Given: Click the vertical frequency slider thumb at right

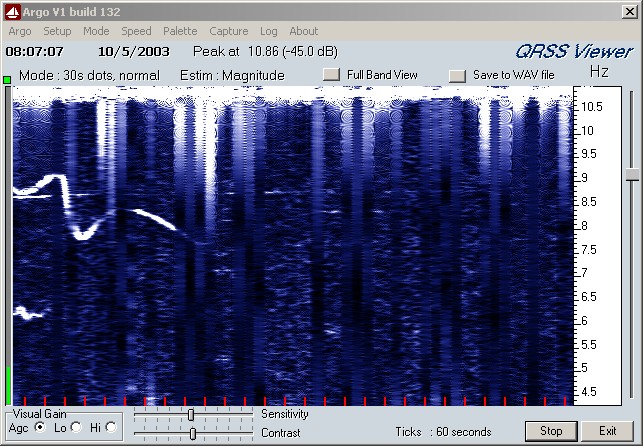Looking at the screenshot, I should point(632,175).
